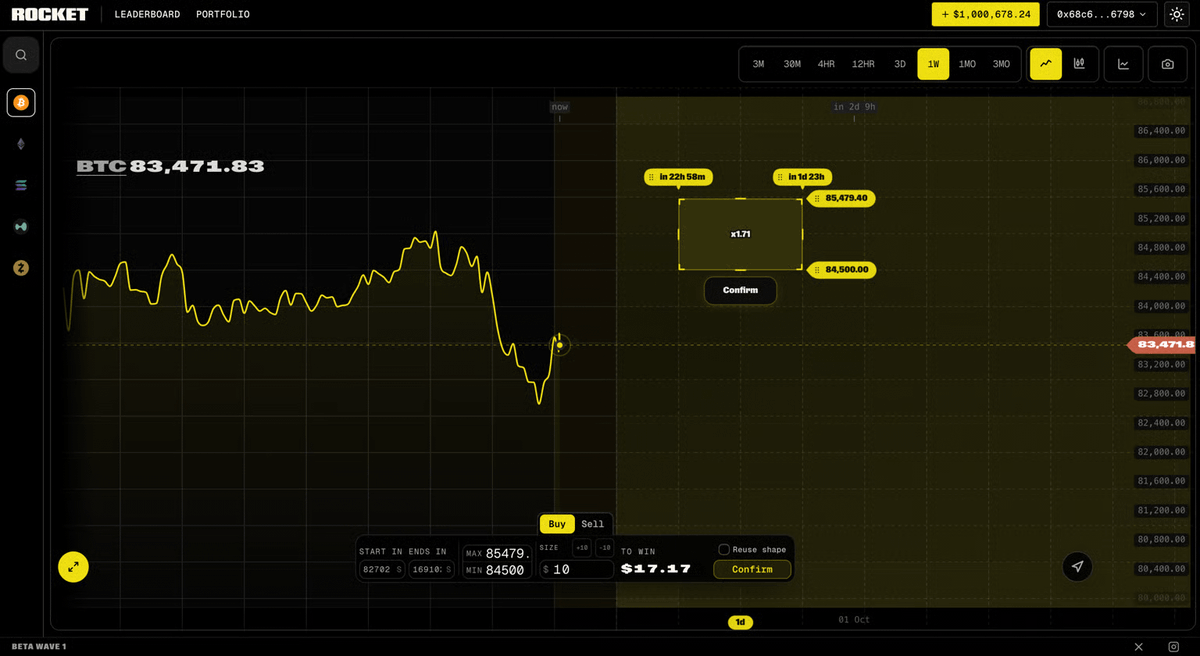
Task: Click the current price dot on chart
Action: coord(560,345)
